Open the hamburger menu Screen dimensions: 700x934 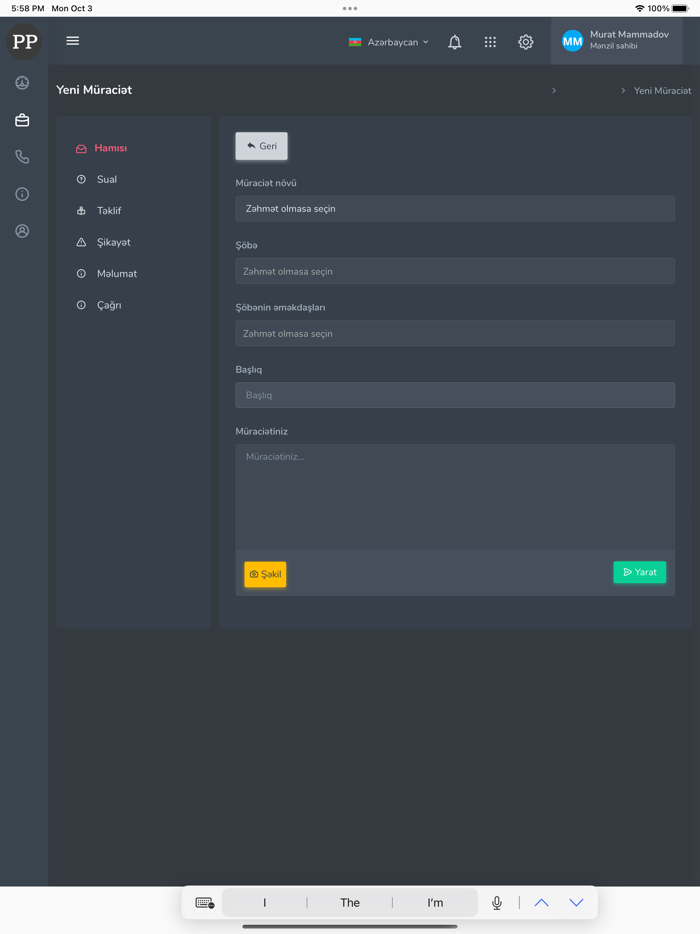73,41
